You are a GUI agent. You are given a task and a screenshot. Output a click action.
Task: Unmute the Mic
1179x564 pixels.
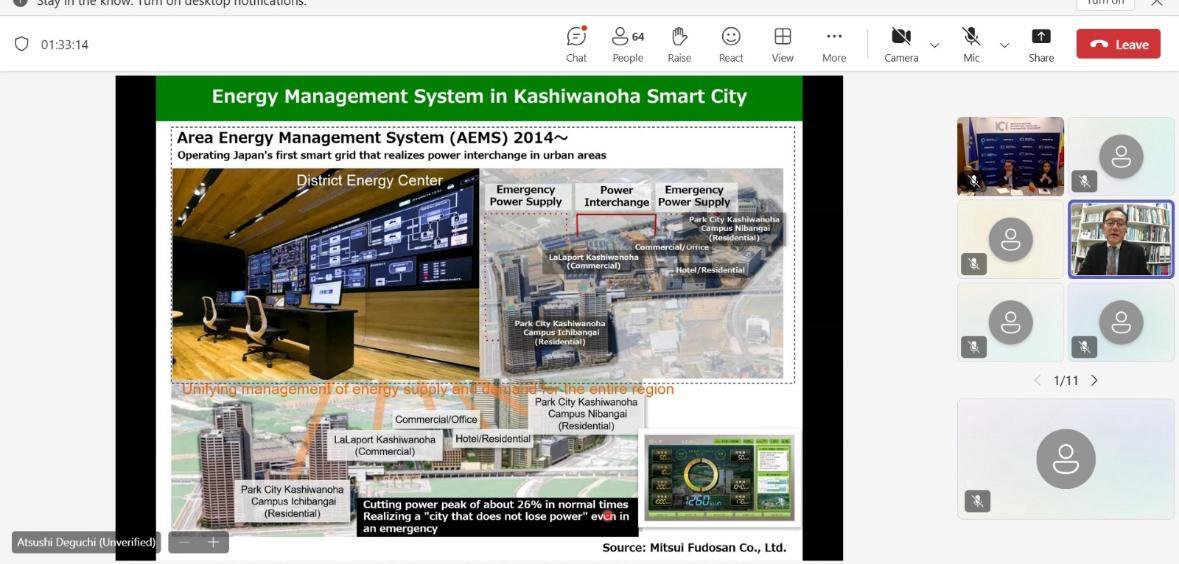tap(971, 44)
